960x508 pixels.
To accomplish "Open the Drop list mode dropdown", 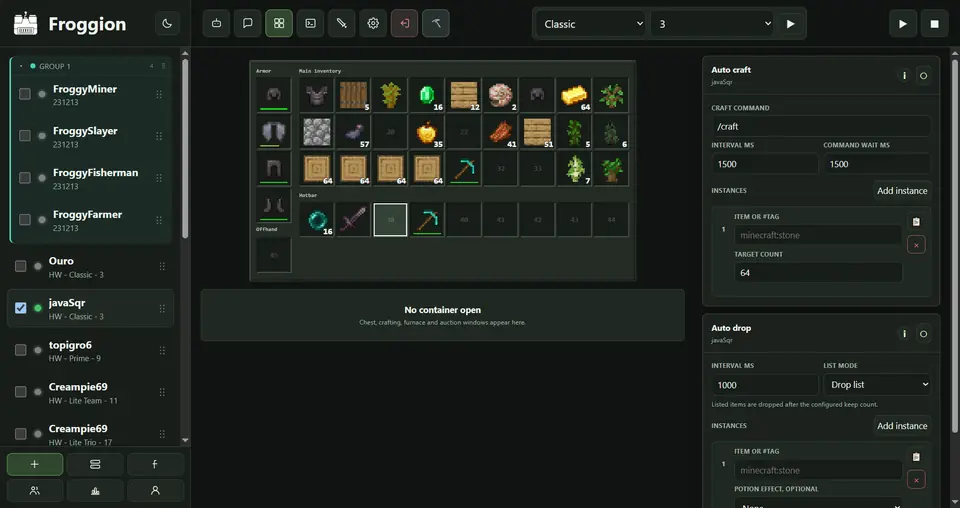I will pyautogui.click(x=877, y=384).
